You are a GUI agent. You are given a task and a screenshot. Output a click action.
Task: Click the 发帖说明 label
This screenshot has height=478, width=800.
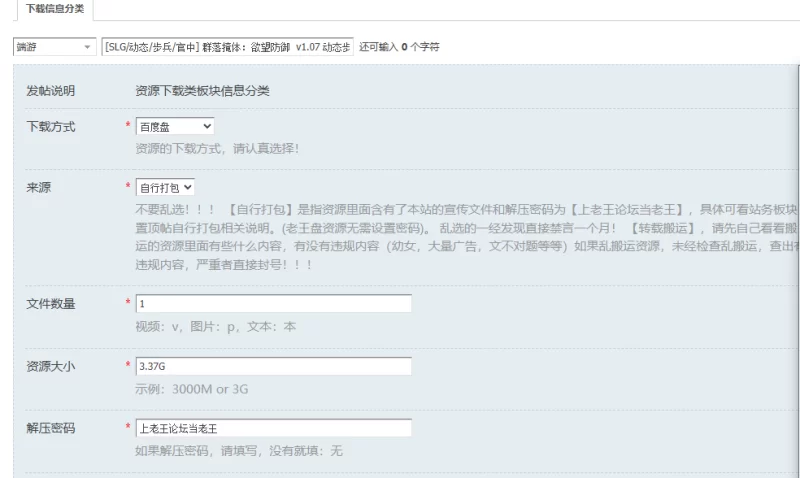pyautogui.click(x=51, y=91)
